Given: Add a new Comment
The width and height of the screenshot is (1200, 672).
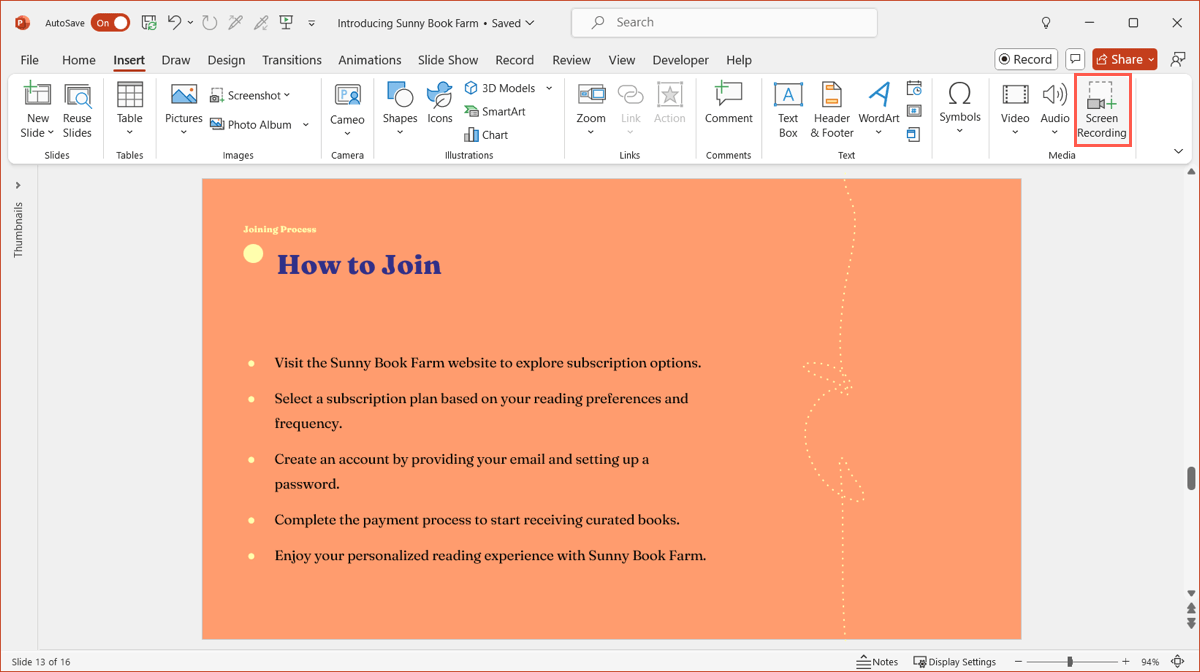Looking at the screenshot, I should tap(728, 104).
